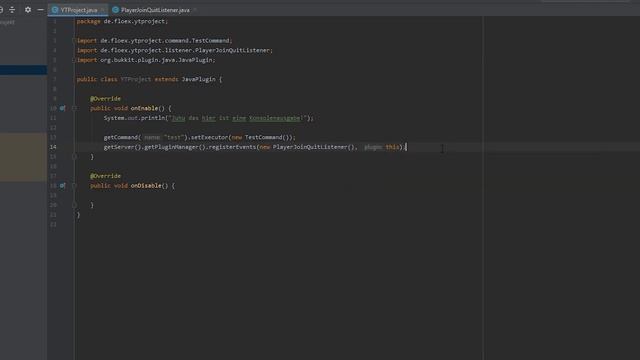
Task: Click the TestCommand import statement
Action: pos(155,40)
